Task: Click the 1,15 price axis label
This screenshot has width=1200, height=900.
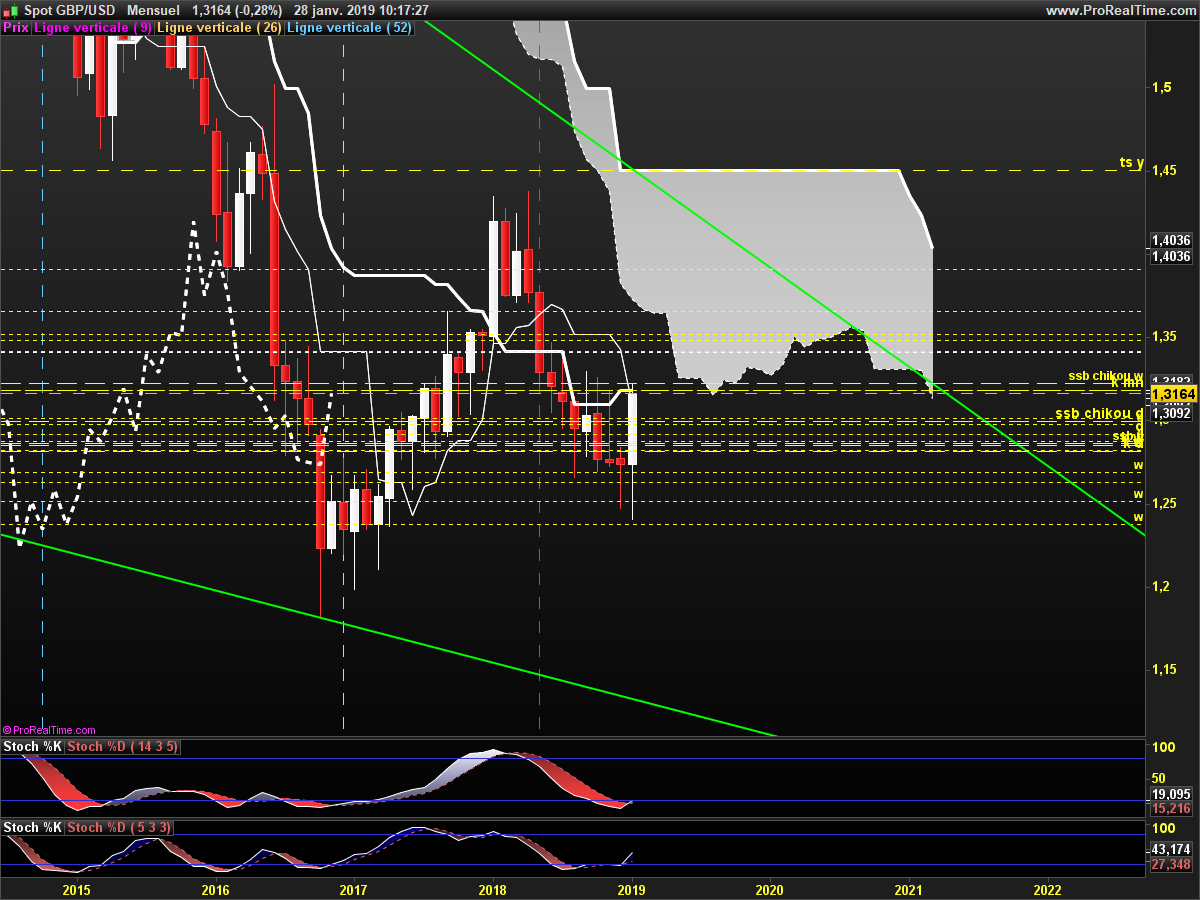Action: [1163, 669]
